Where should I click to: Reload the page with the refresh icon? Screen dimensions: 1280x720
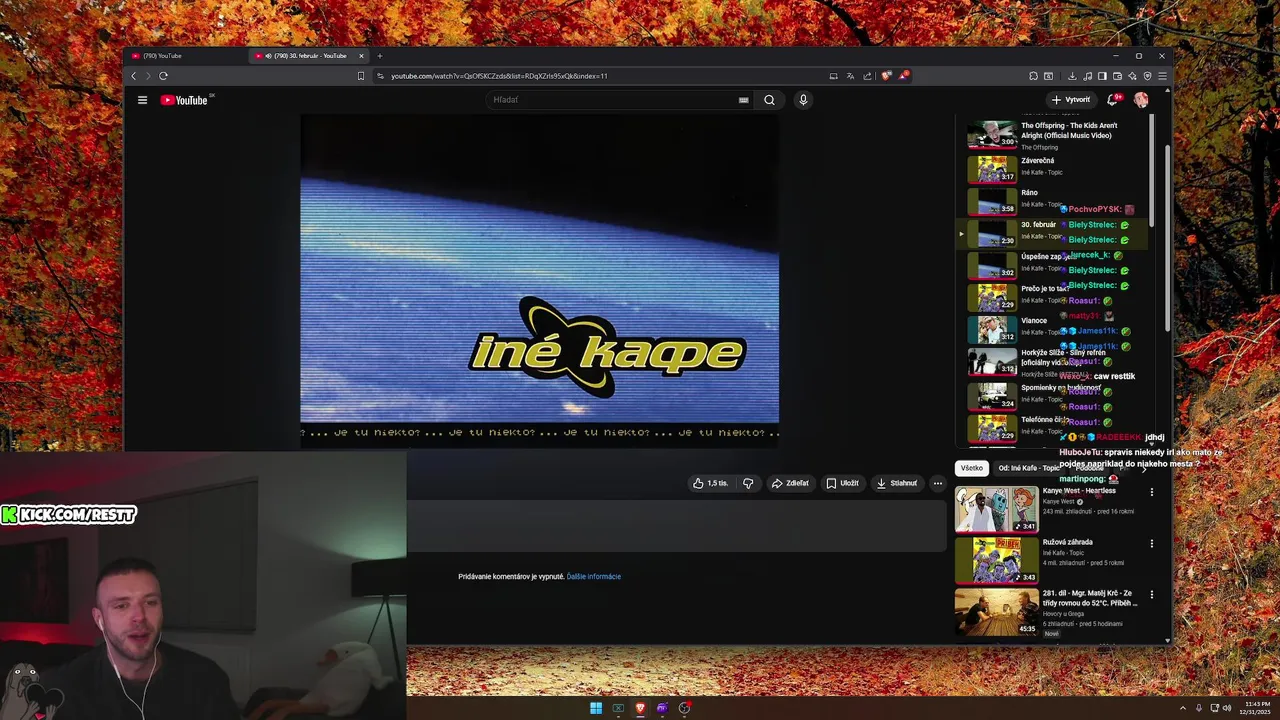163,76
